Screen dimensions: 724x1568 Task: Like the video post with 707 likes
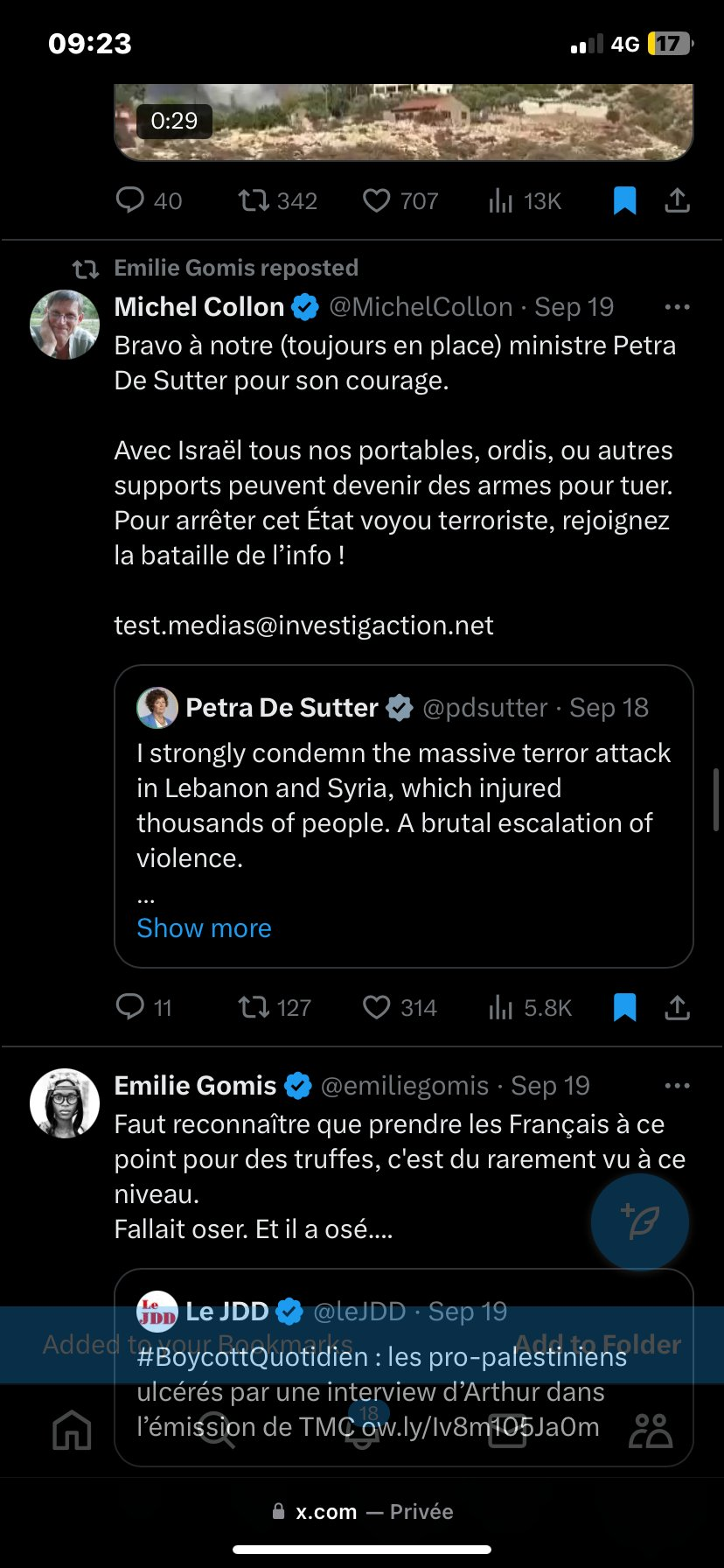[377, 200]
